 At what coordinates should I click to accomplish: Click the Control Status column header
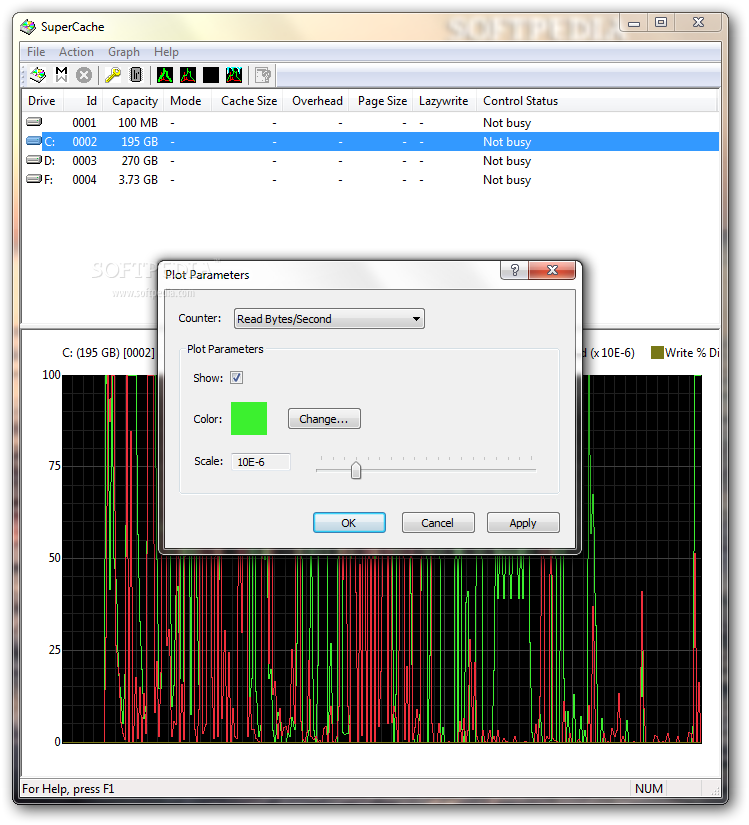click(598, 100)
